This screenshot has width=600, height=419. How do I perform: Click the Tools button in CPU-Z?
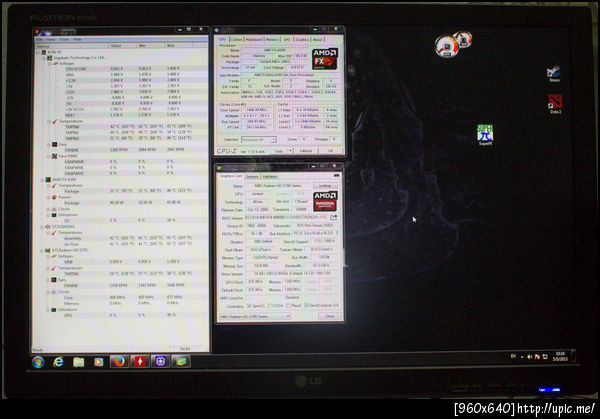click(280, 151)
